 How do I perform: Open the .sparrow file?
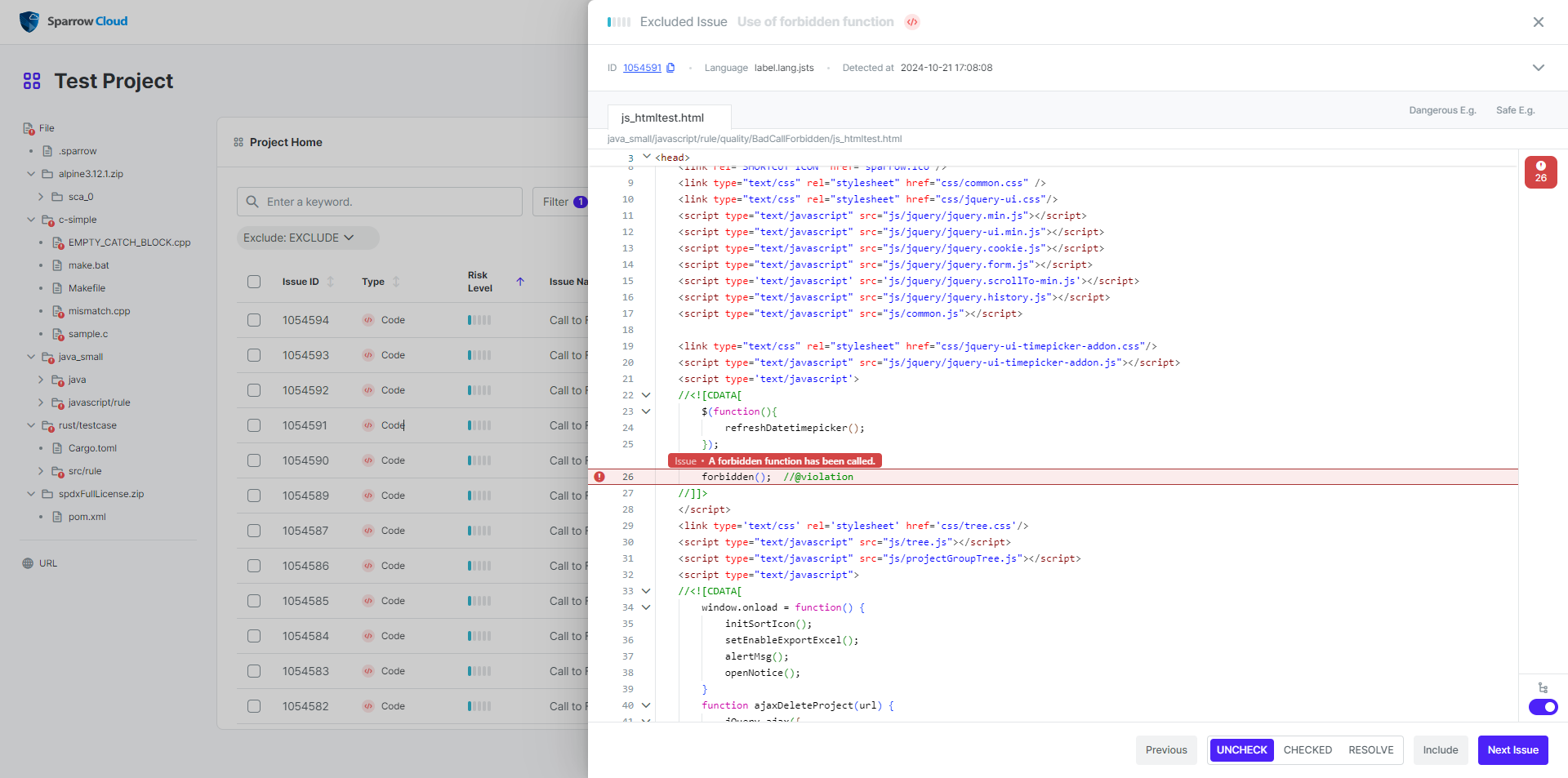(78, 151)
